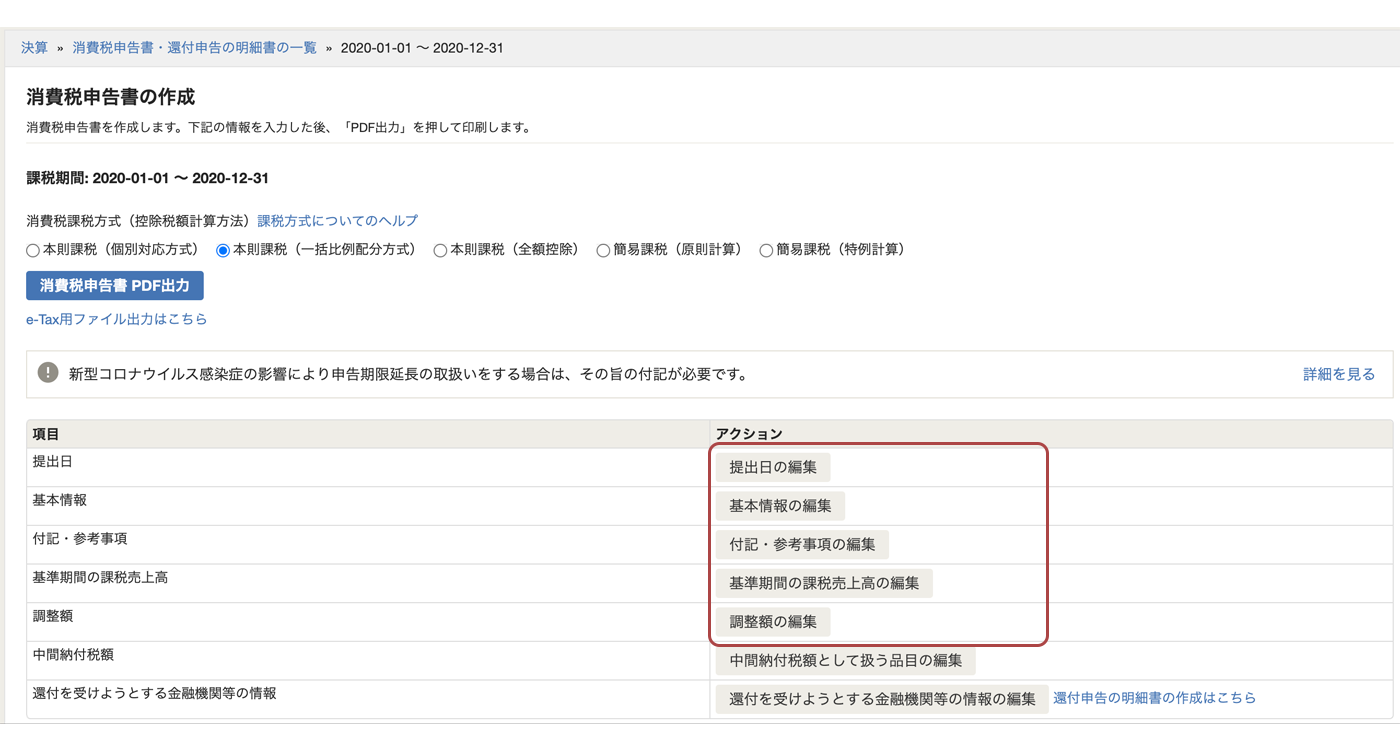
Task: Open 課税方式についてのヘルプ link
Action: click(338, 221)
